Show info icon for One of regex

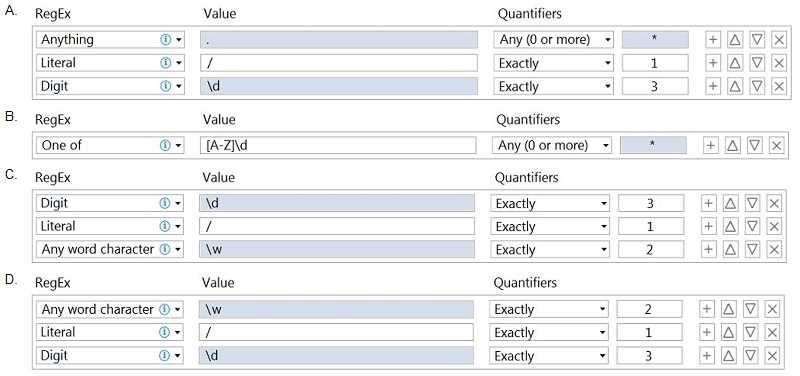[165, 145]
